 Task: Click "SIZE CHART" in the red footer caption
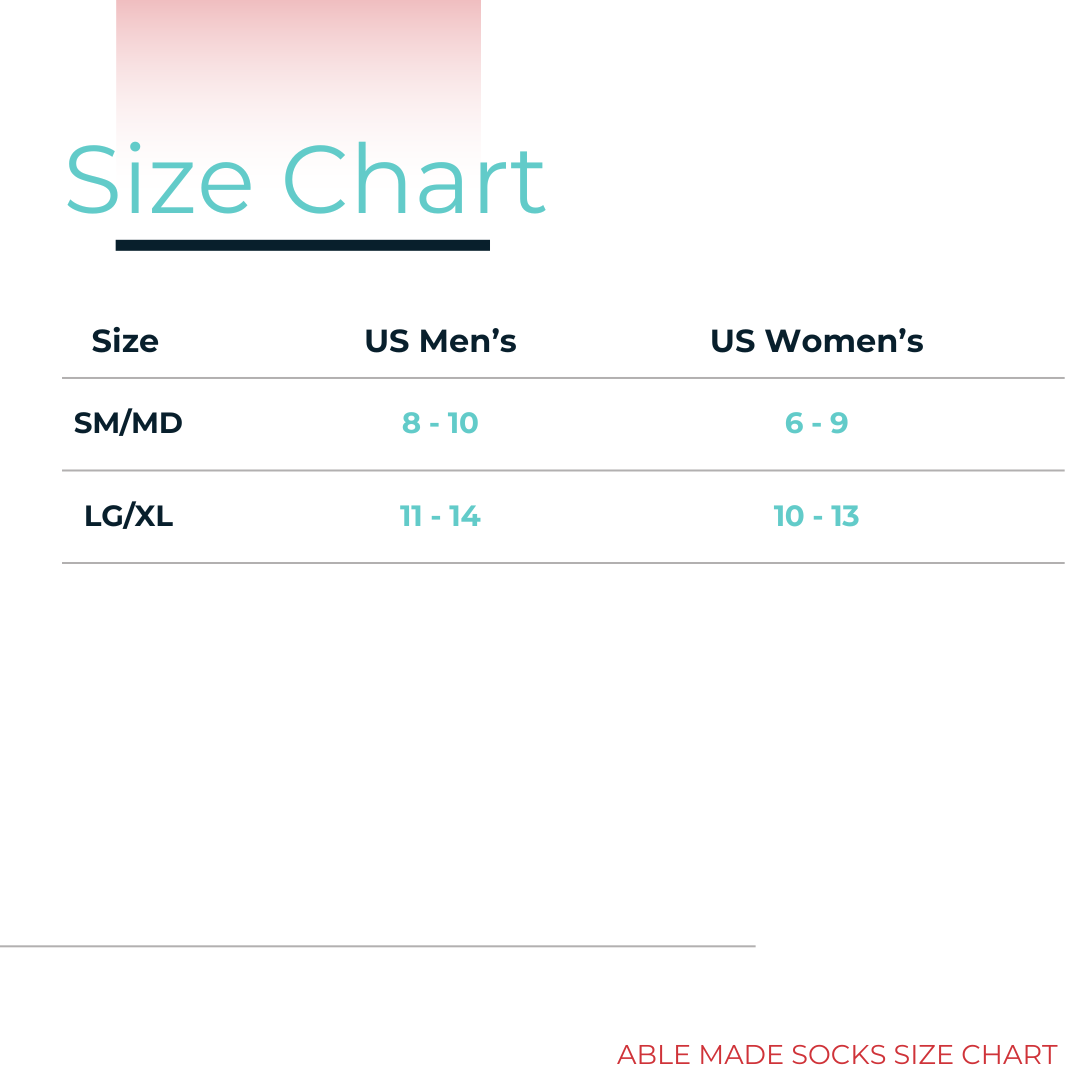click(x=975, y=1055)
